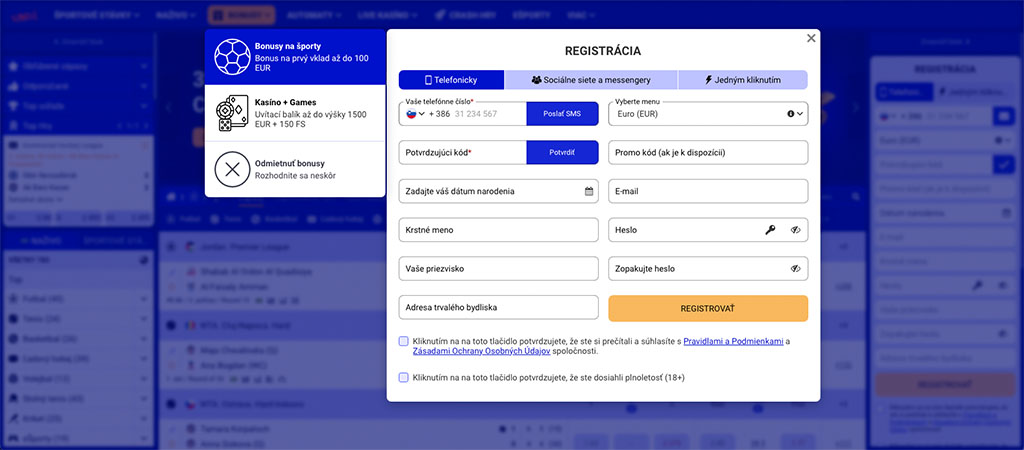Open the date of birth calendar icon
Image resolution: width=1024 pixels, height=450 pixels.
click(x=588, y=191)
